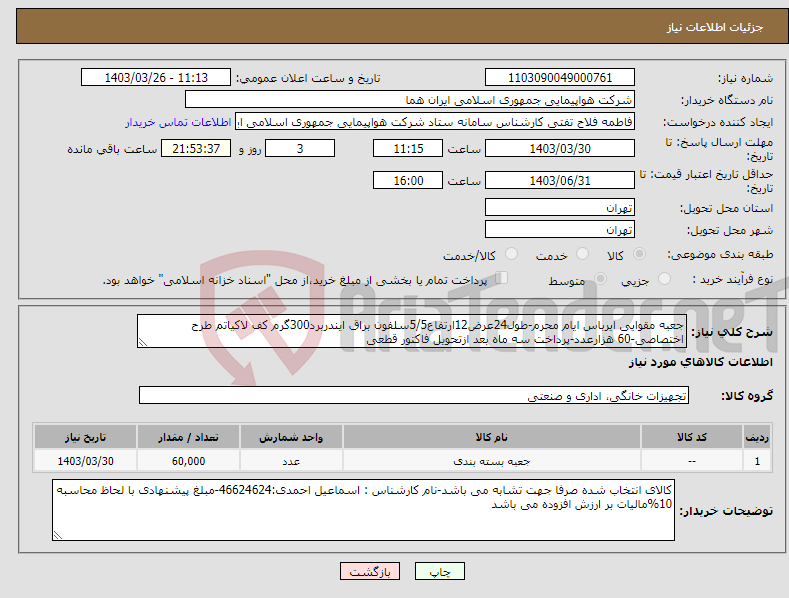Click the 16:00 validity time field
The width and height of the screenshot is (789, 598).
(x=408, y=180)
